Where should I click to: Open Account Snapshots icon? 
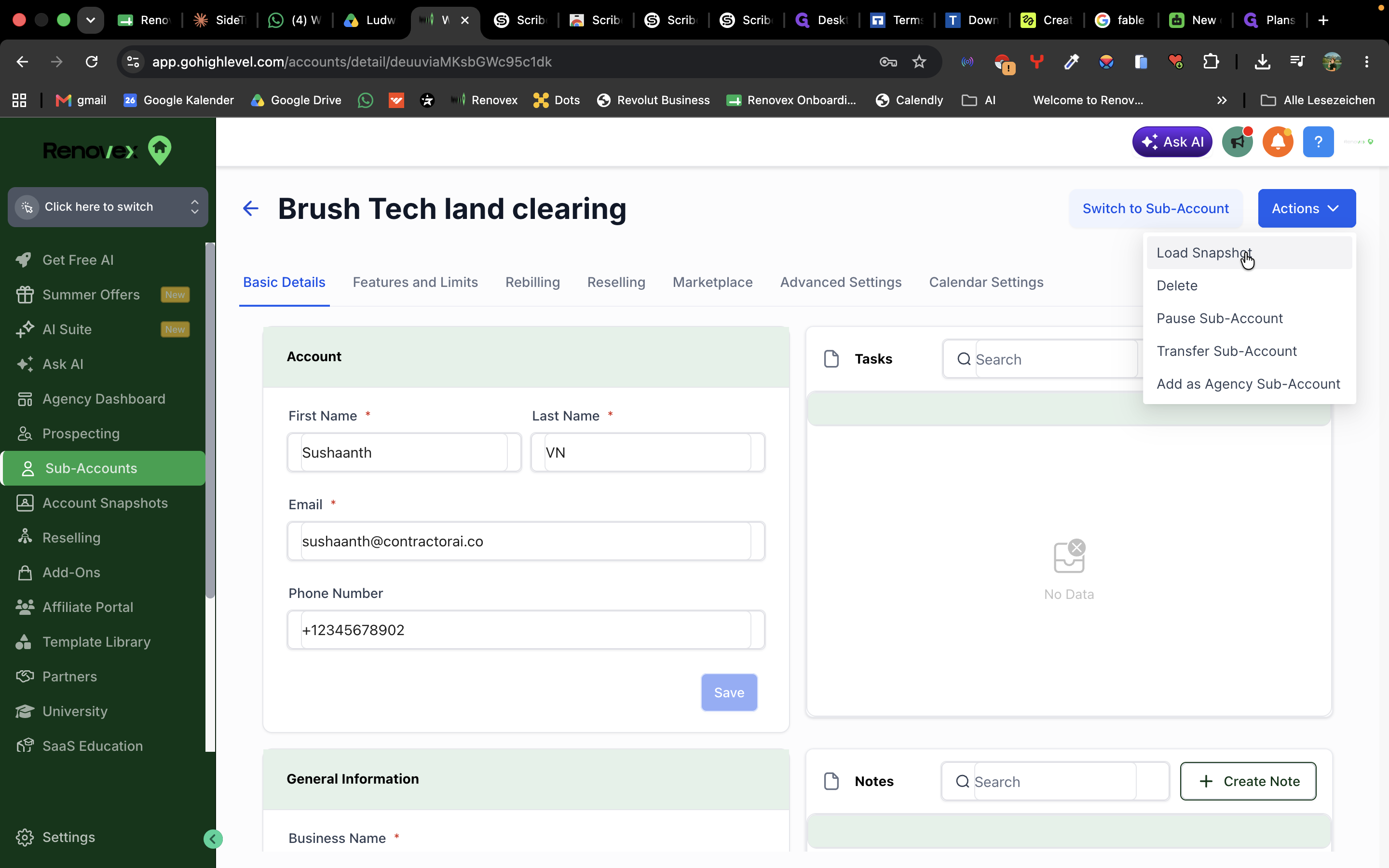[x=24, y=503]
